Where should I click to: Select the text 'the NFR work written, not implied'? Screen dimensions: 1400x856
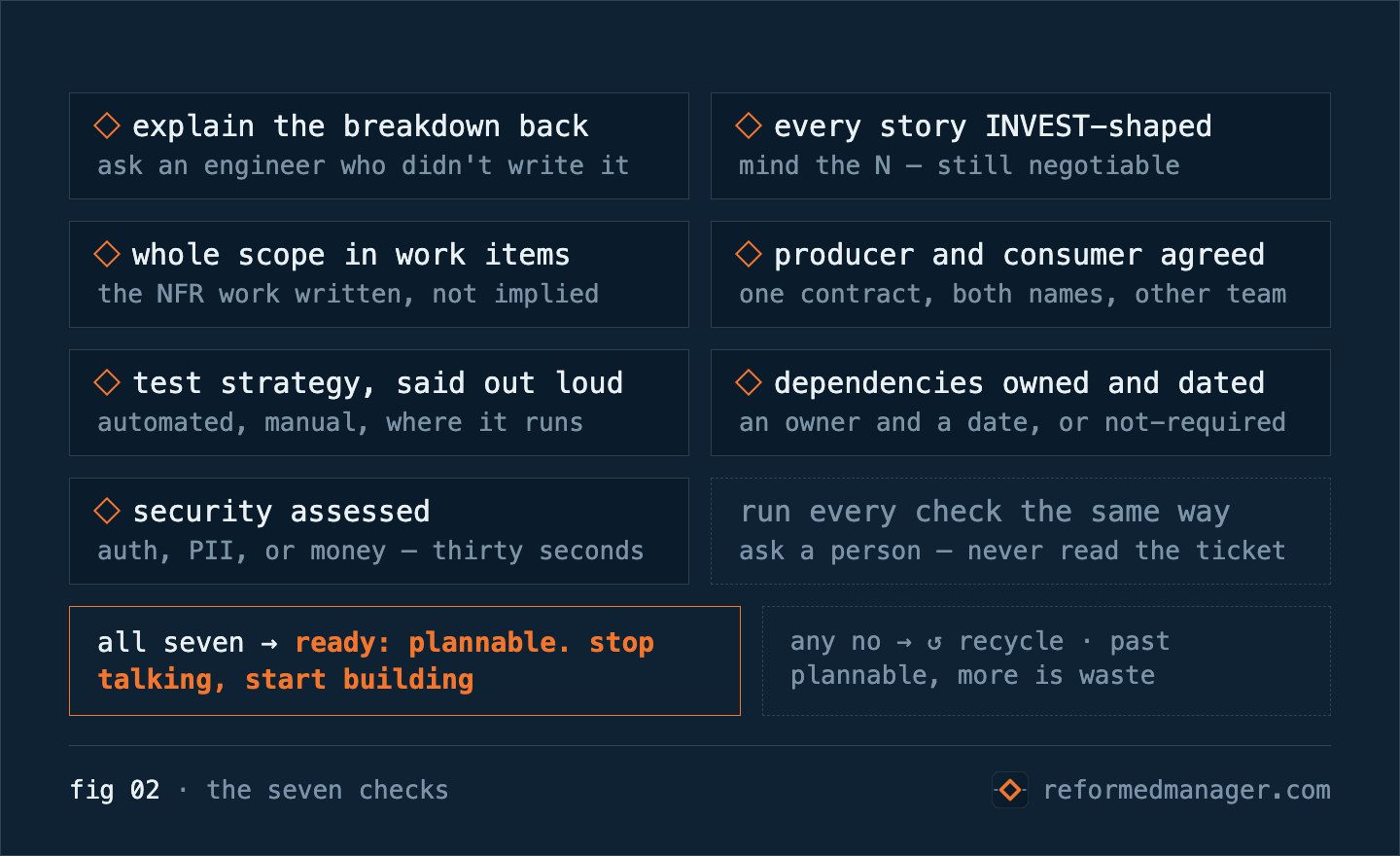tap(348, 294)
